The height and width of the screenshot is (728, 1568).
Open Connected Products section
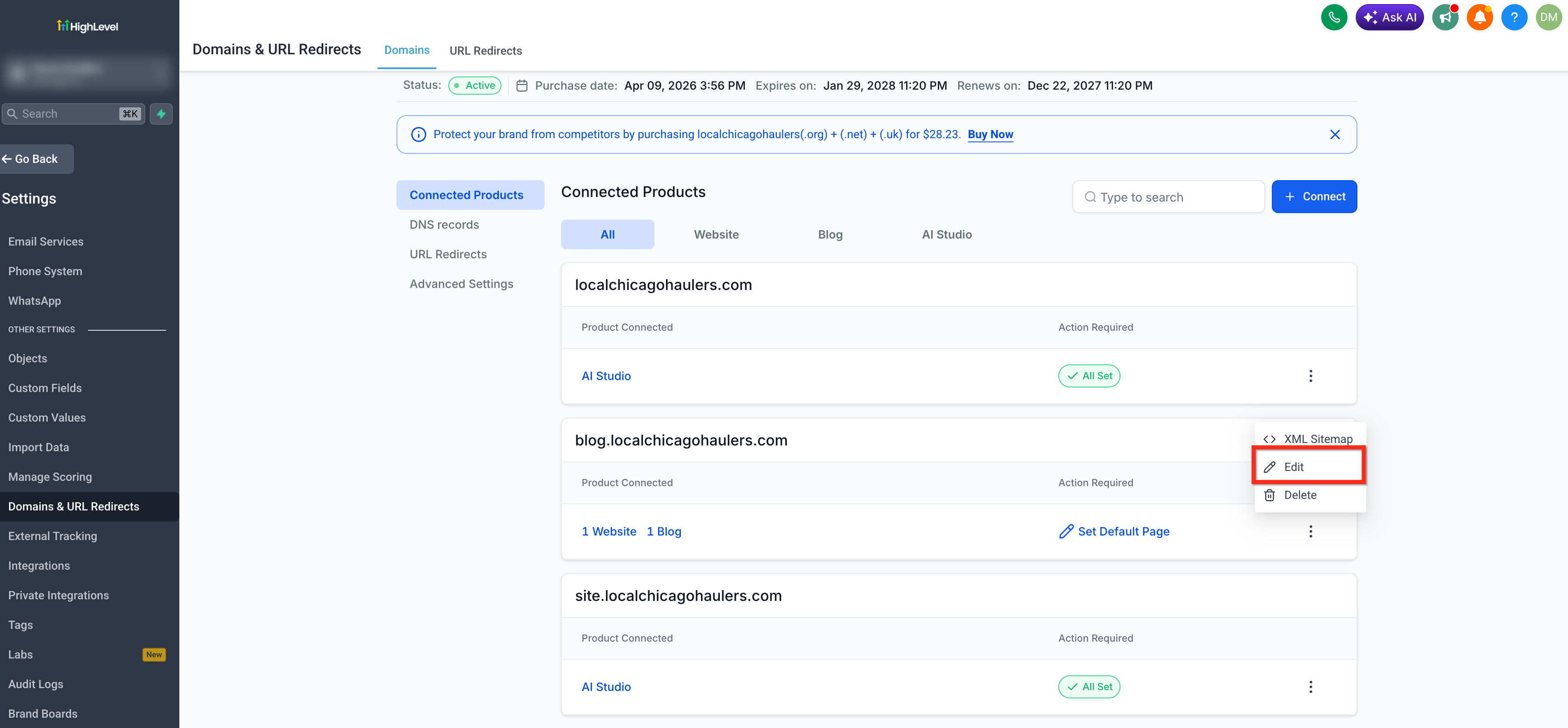(x=470, y=195)
